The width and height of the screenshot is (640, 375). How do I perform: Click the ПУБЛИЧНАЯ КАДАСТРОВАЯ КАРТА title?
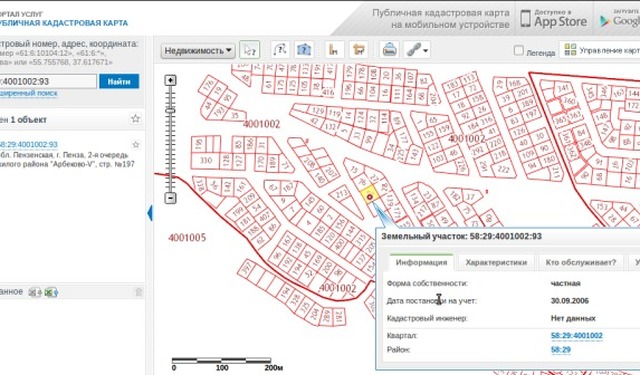(x=64, y=23)
